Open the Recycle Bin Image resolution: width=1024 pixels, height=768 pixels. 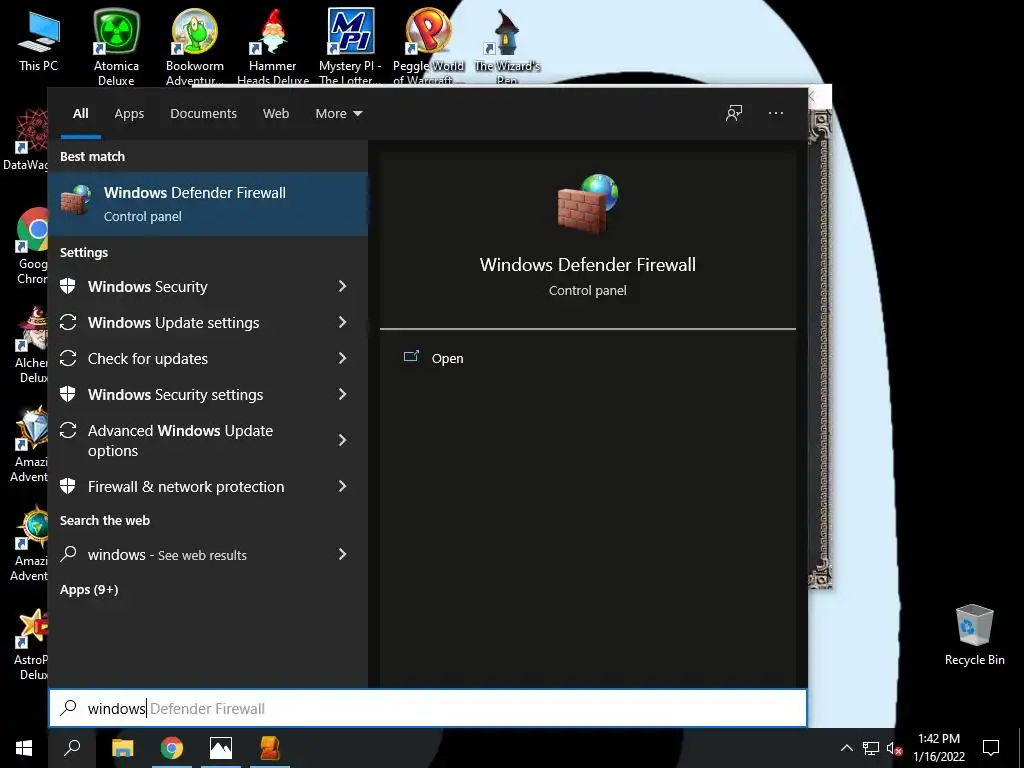click(x=974, y=635)
